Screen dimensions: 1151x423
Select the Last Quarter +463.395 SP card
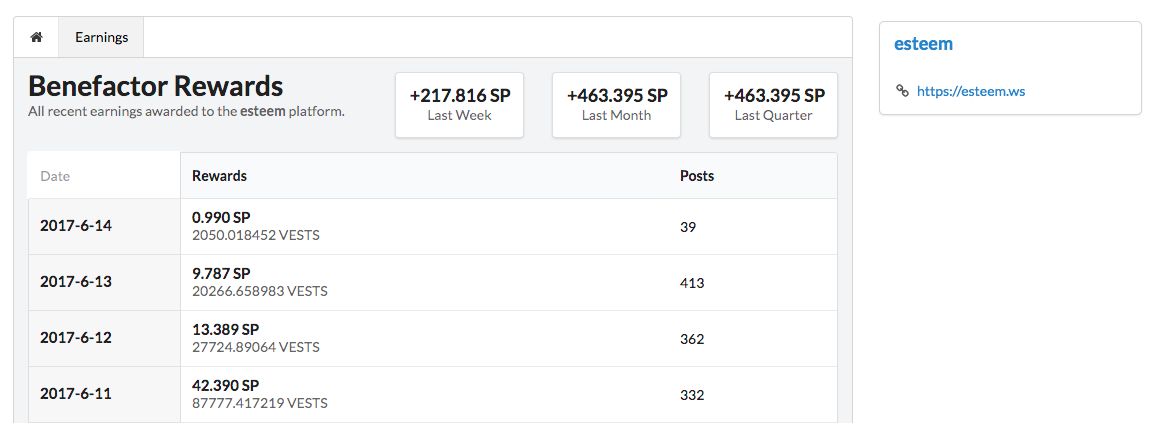(774, 104)
